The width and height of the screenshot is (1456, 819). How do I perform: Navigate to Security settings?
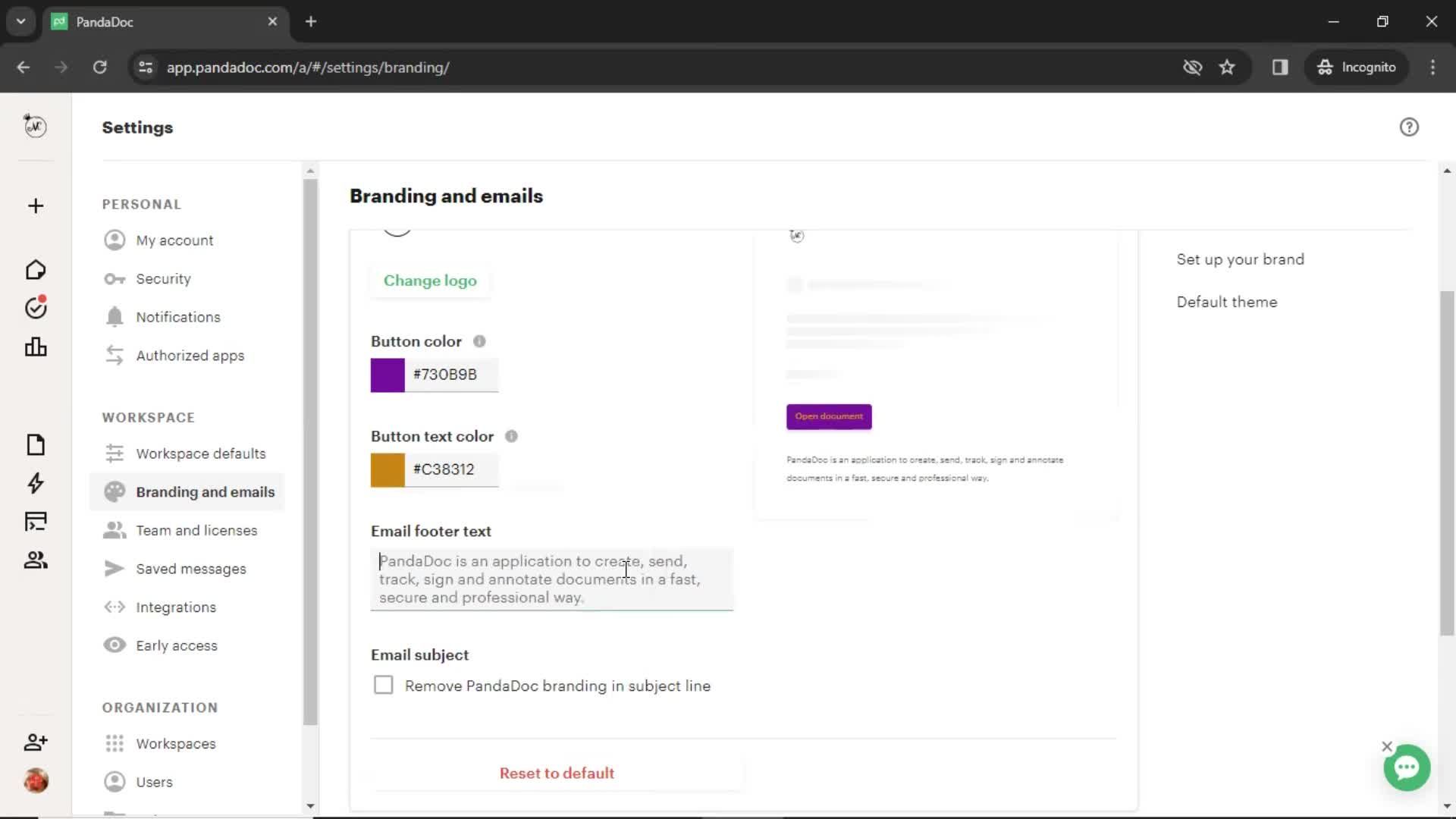[x=162, y=278]
